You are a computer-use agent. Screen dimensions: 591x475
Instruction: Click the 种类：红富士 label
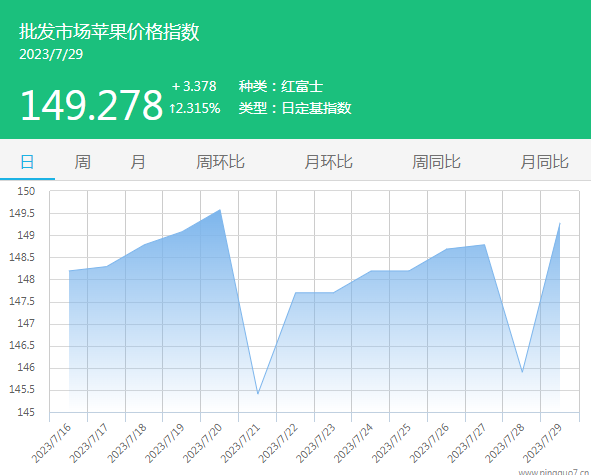tap(281, 86)
